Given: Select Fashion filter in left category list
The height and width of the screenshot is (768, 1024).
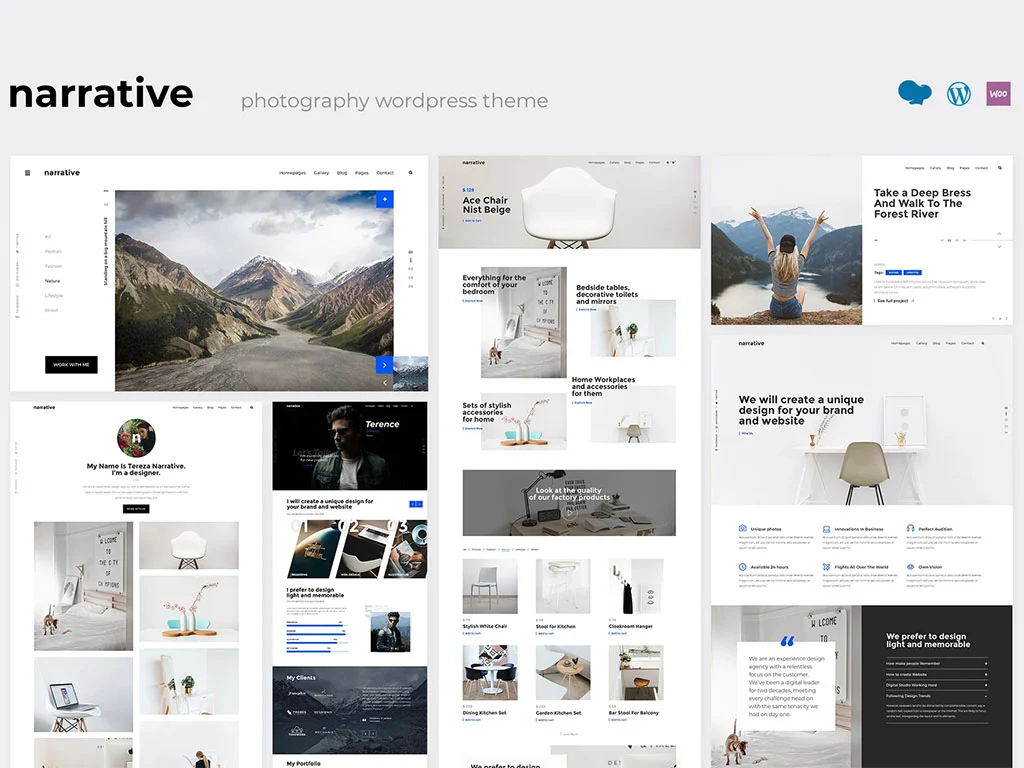Looking at the screenshot, I should point(54,266).
